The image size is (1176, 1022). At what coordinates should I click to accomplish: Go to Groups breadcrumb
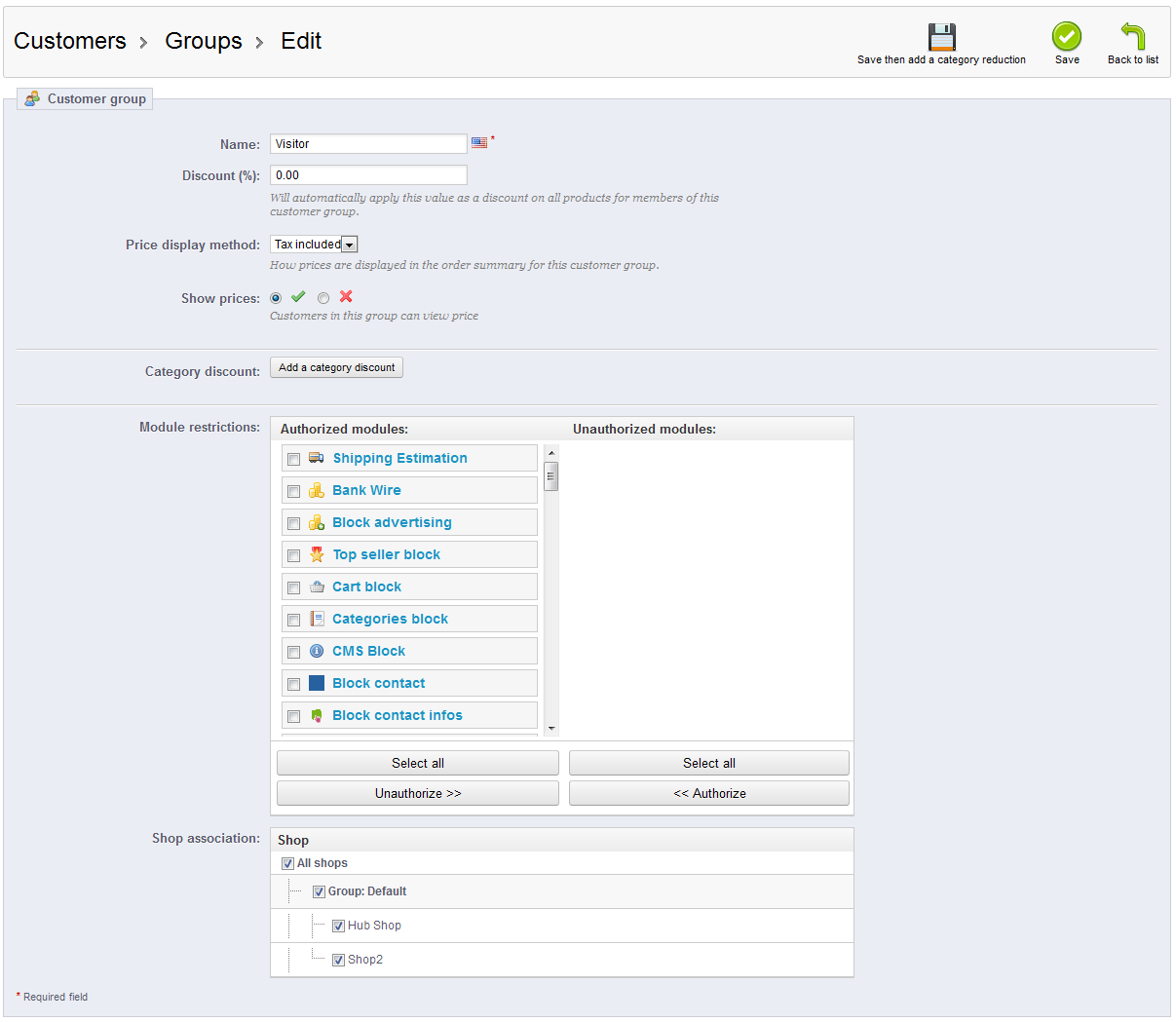[204, 41]
